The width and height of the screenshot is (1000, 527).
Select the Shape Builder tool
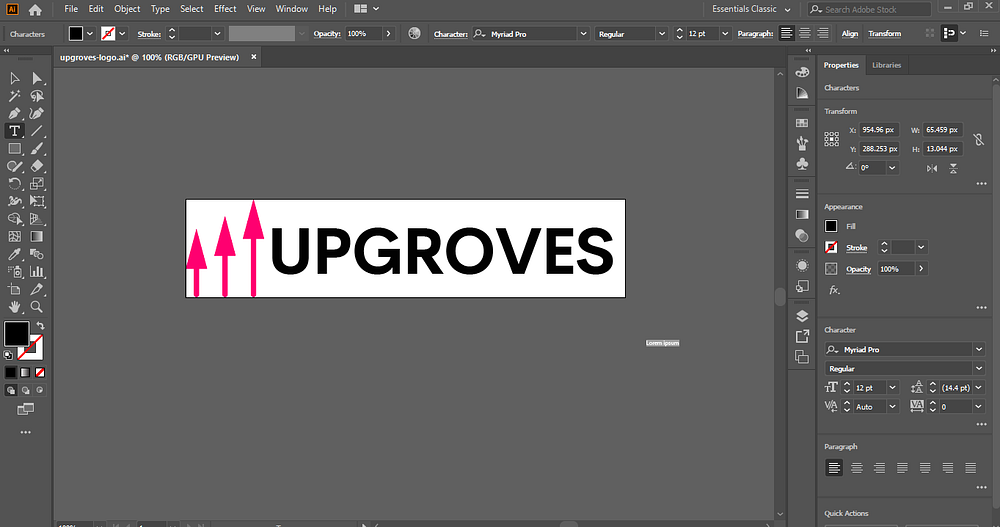pos(14,219)
